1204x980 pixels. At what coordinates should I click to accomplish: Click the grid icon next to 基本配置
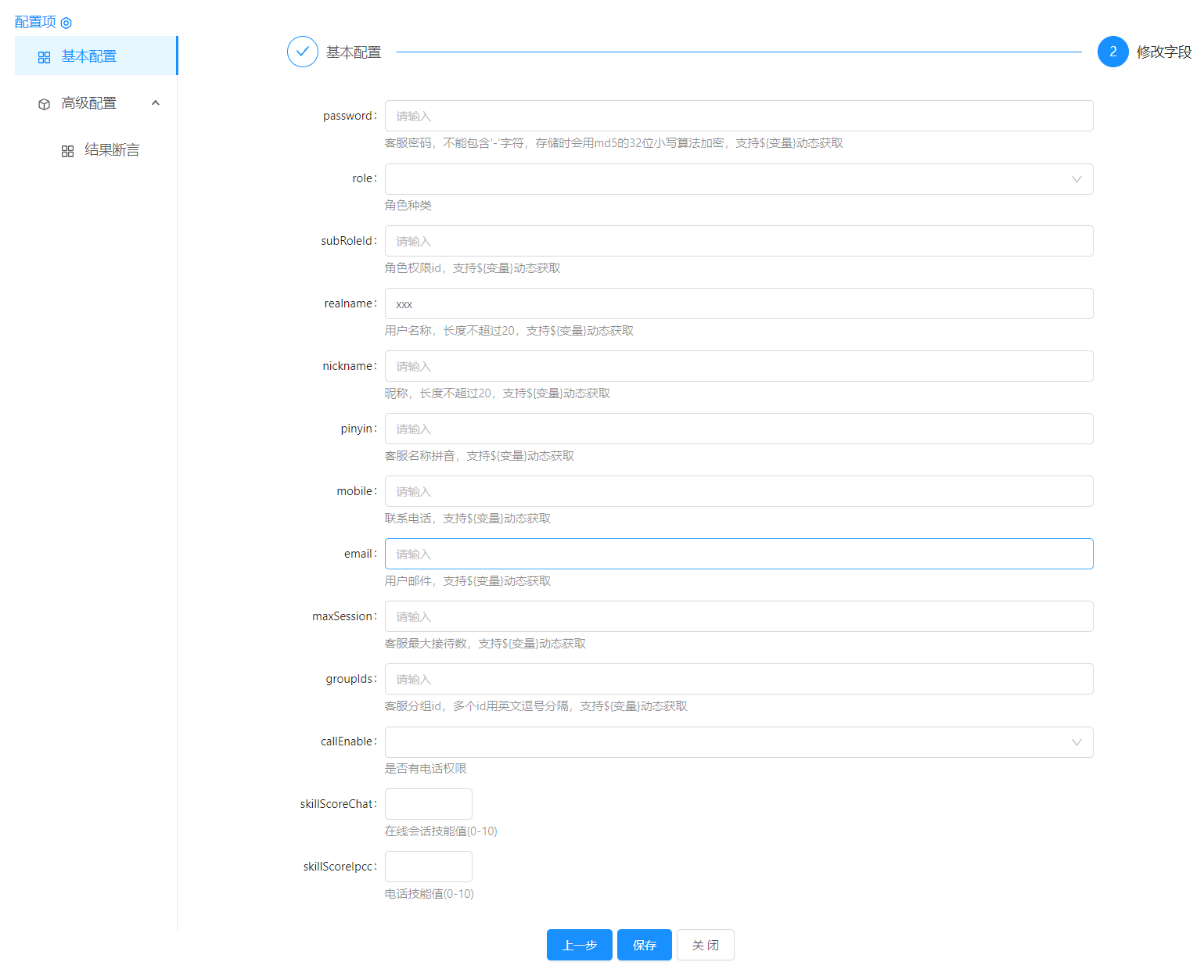[x=45, y=57]
